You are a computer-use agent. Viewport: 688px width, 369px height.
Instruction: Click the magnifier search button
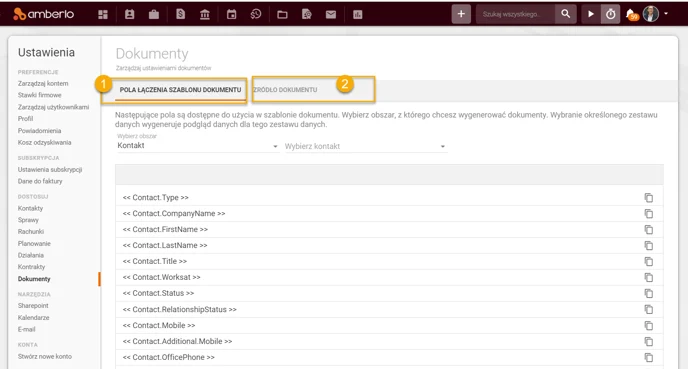566,14
